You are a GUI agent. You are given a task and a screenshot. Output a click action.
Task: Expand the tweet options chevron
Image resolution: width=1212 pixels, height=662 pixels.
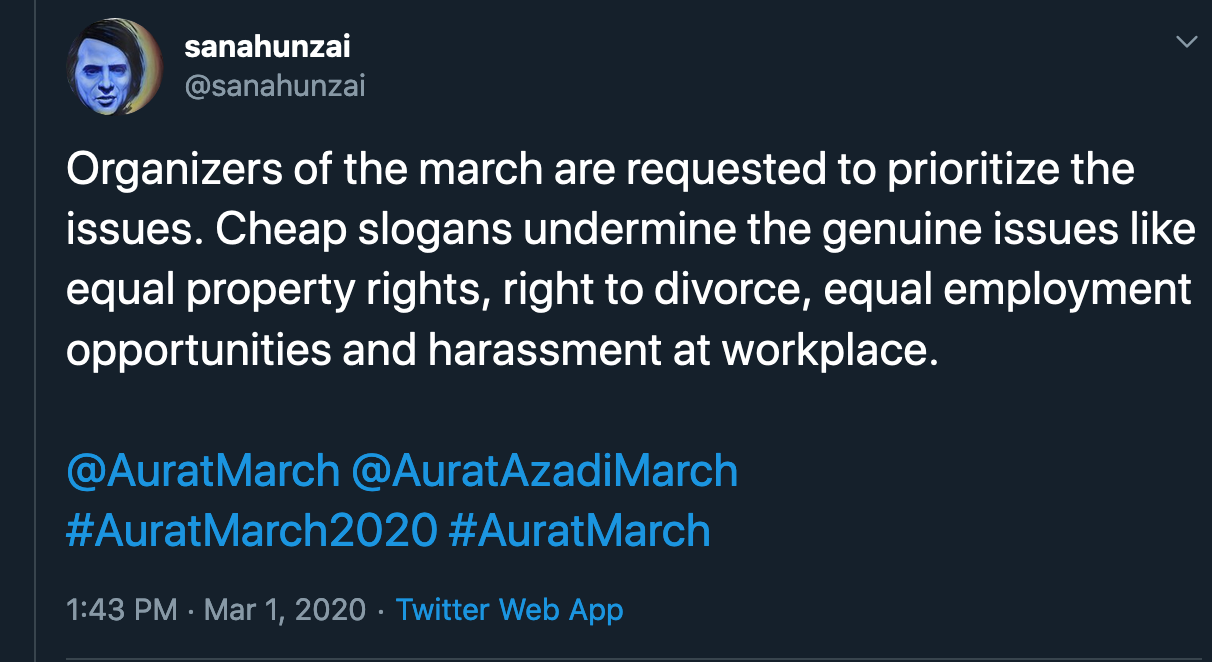pyautogui.click(x=1186, y=42)
